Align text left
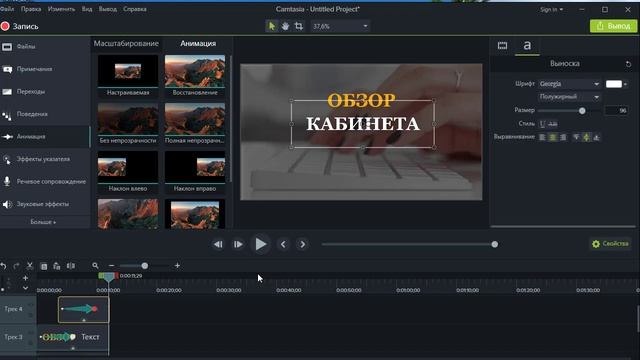Screen dimensions: 640x360 coord(542,137)
